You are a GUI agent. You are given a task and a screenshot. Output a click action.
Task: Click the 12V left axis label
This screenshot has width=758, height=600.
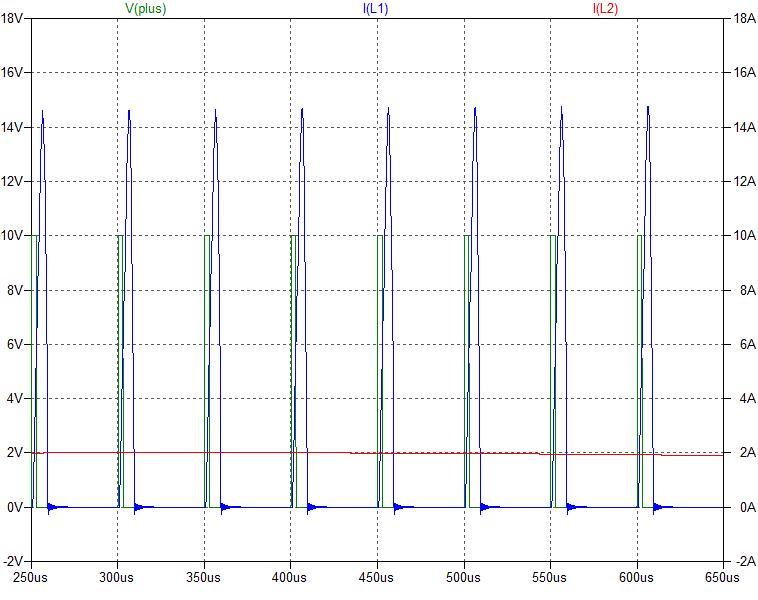[12, 181]
